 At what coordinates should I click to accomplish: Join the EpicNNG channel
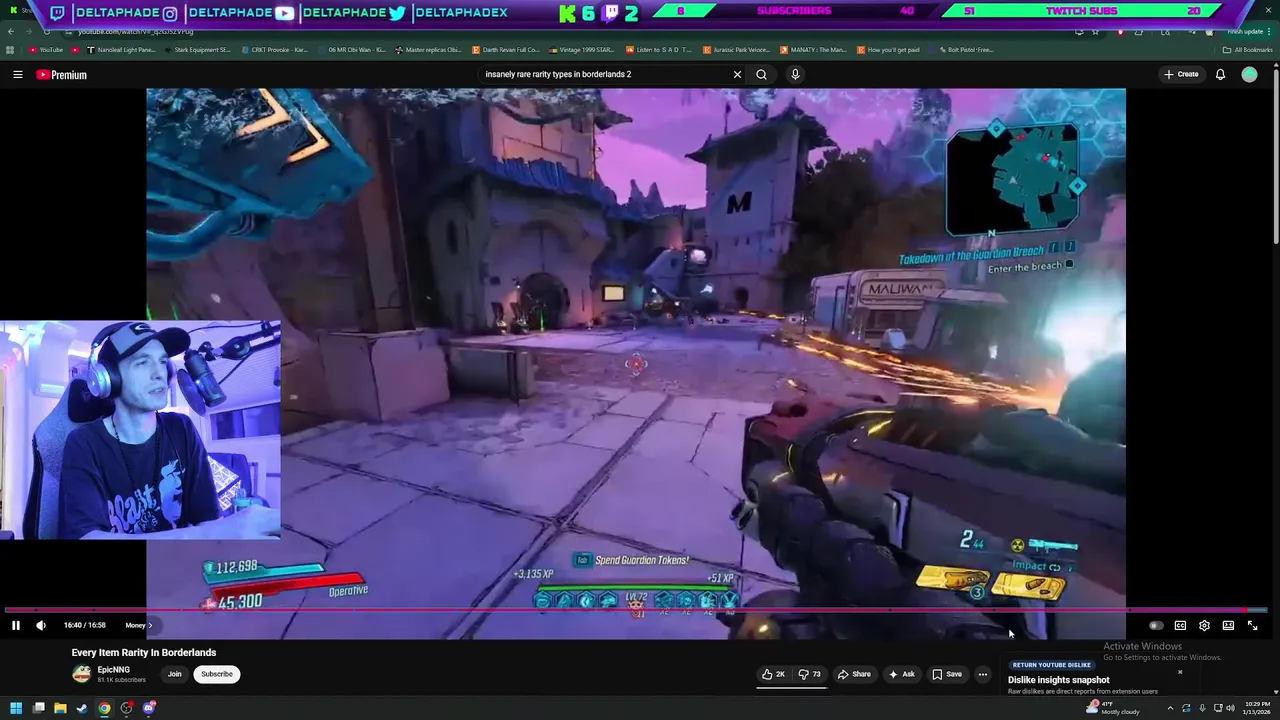[174, 674]
